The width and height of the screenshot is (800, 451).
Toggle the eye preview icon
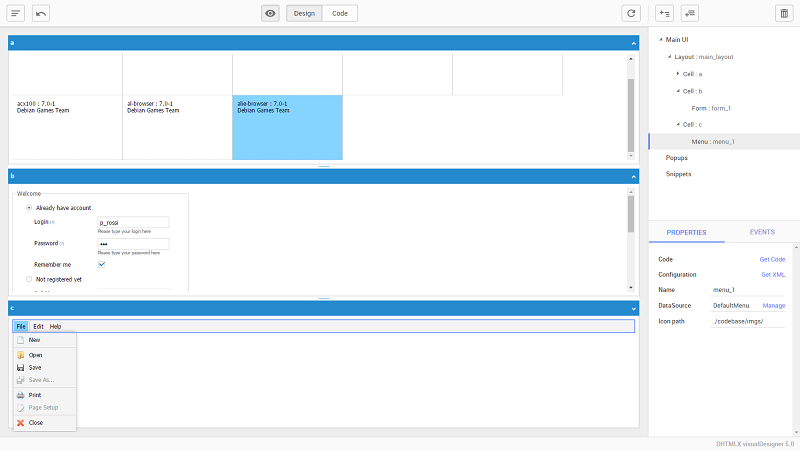(270, 13)
